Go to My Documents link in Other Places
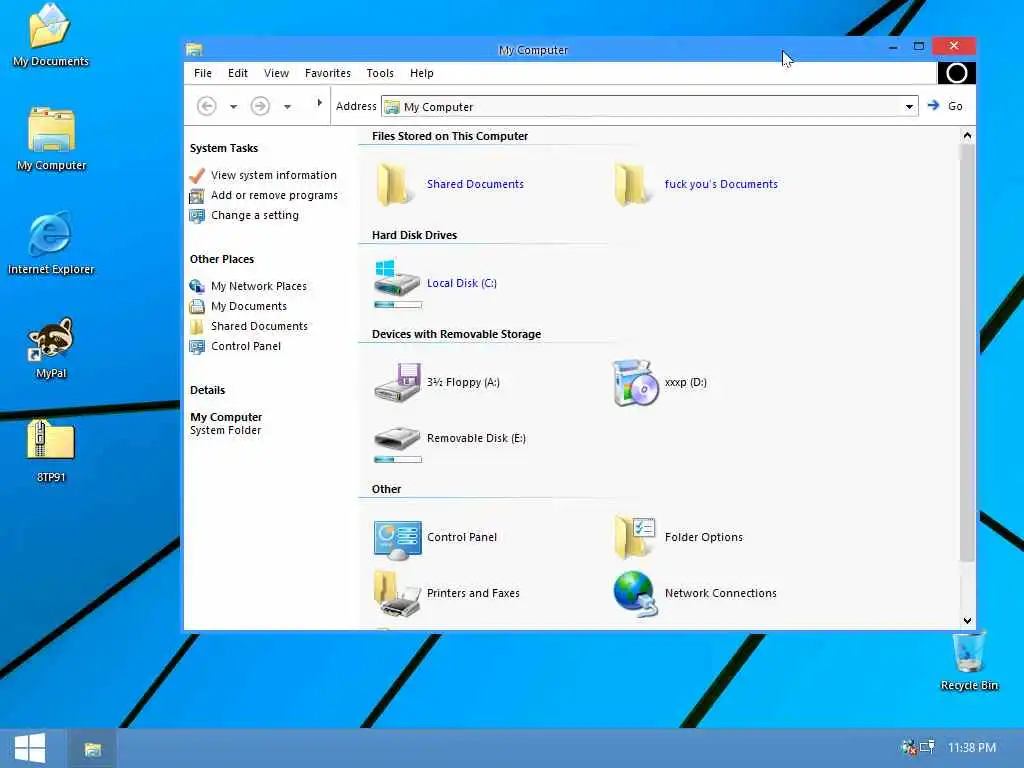The image size is (1024, 768). [x=249, y=306]
